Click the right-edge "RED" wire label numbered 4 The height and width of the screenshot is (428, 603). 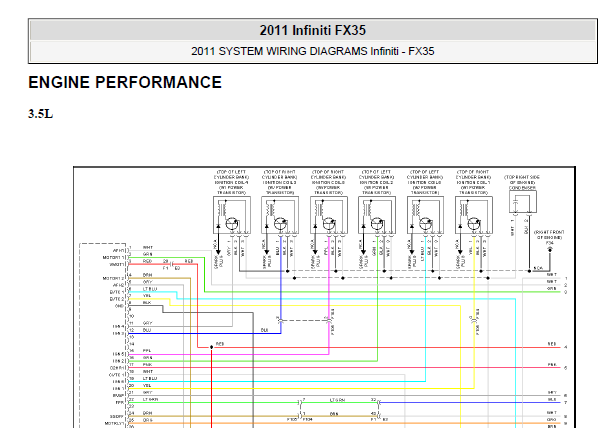[552, 344]
